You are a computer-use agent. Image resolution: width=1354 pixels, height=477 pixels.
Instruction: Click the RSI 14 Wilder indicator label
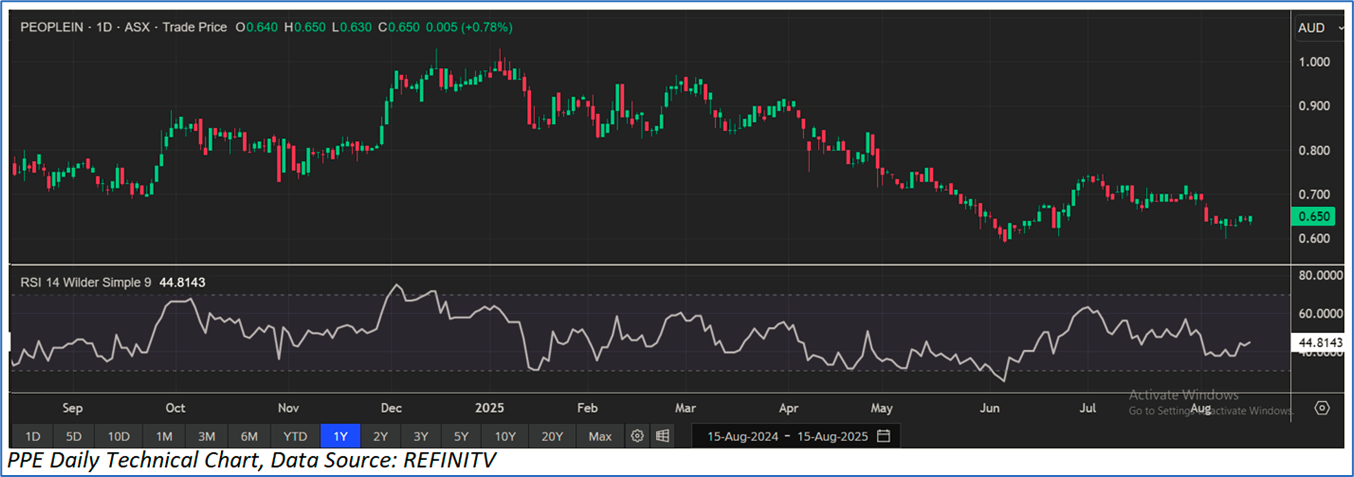tap(86, 282)
